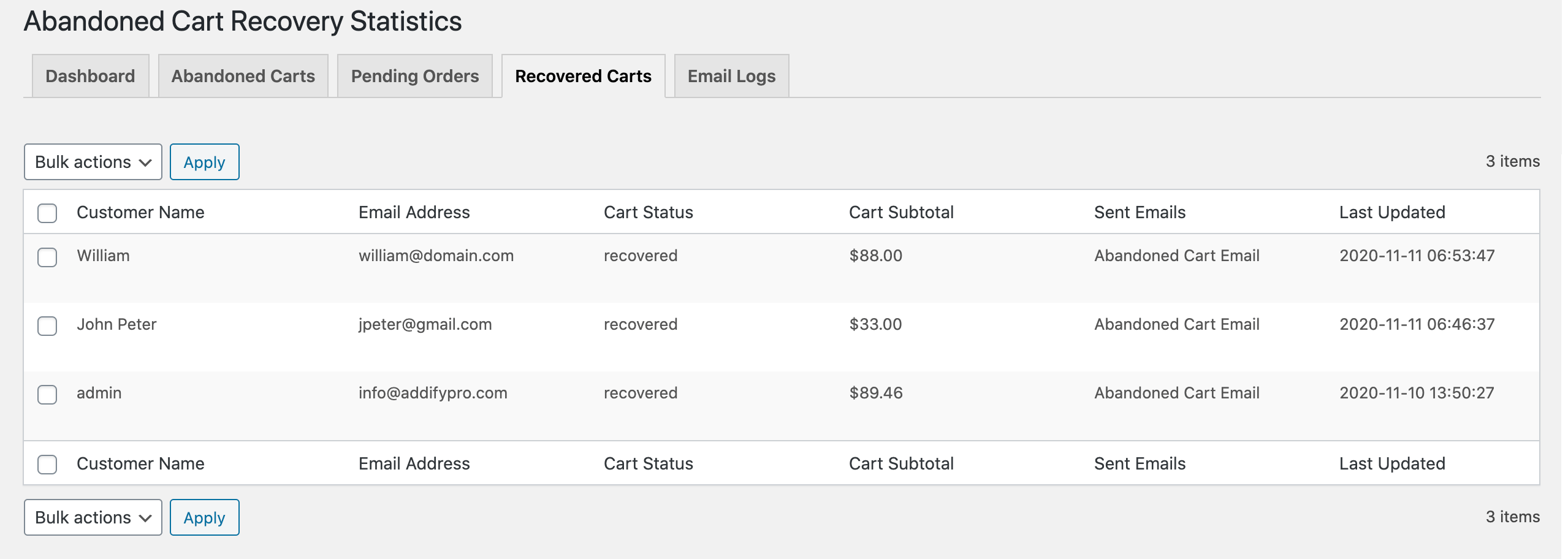
Task: Select John Peter's row checkbox
Action: coord(47,325)
